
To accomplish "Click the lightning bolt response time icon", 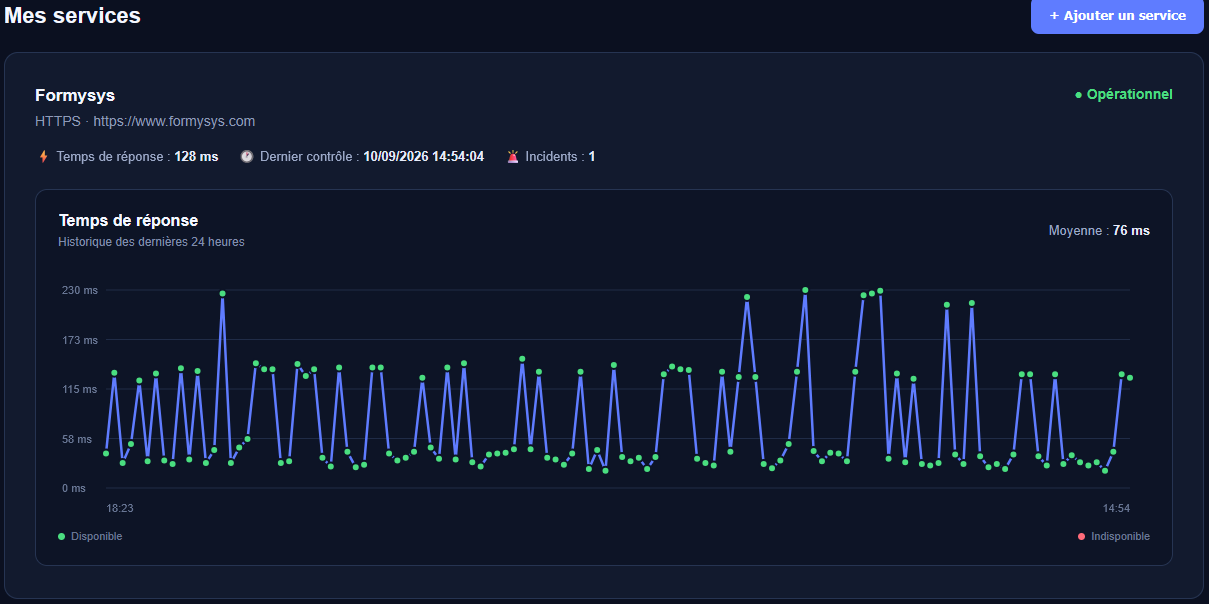I will (x=43, y=157).
